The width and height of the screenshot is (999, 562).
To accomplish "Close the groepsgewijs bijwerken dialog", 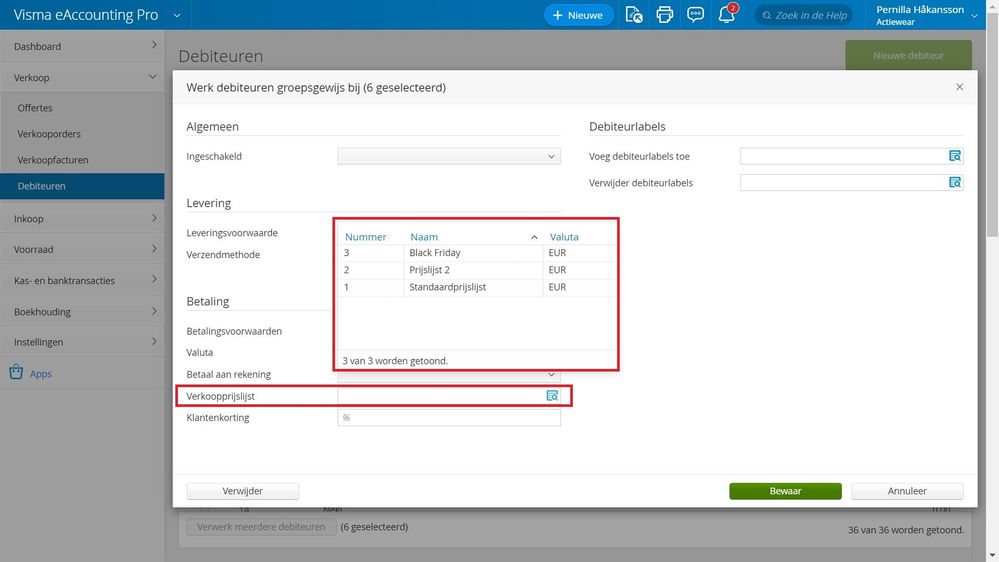I will 959,87.
